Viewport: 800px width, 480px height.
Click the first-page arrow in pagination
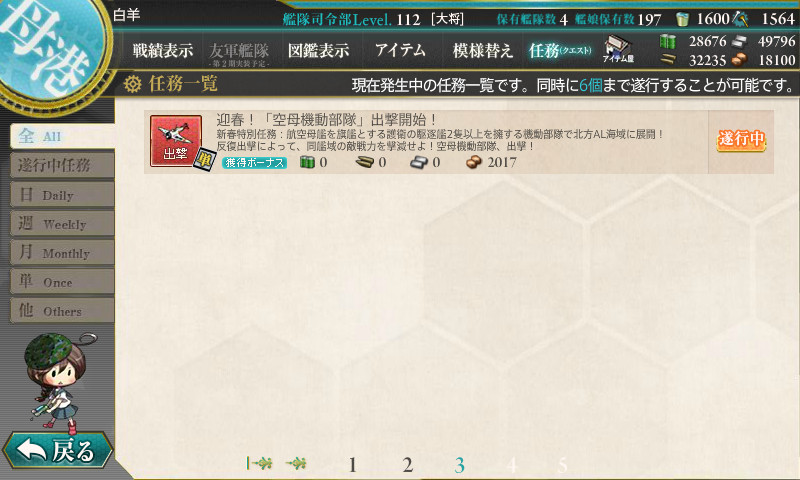click(260, 463)
